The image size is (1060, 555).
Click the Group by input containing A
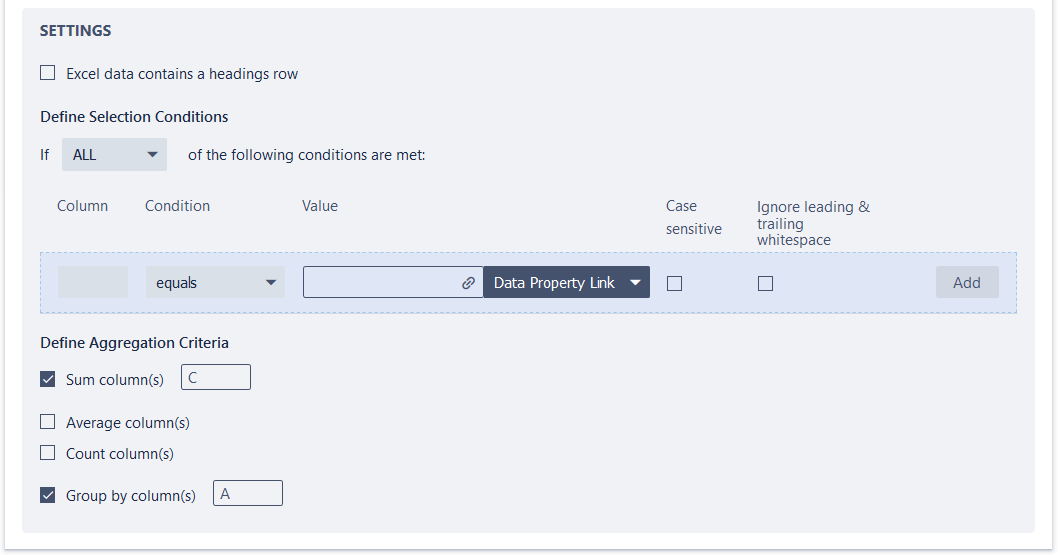(x=248, y=494)
